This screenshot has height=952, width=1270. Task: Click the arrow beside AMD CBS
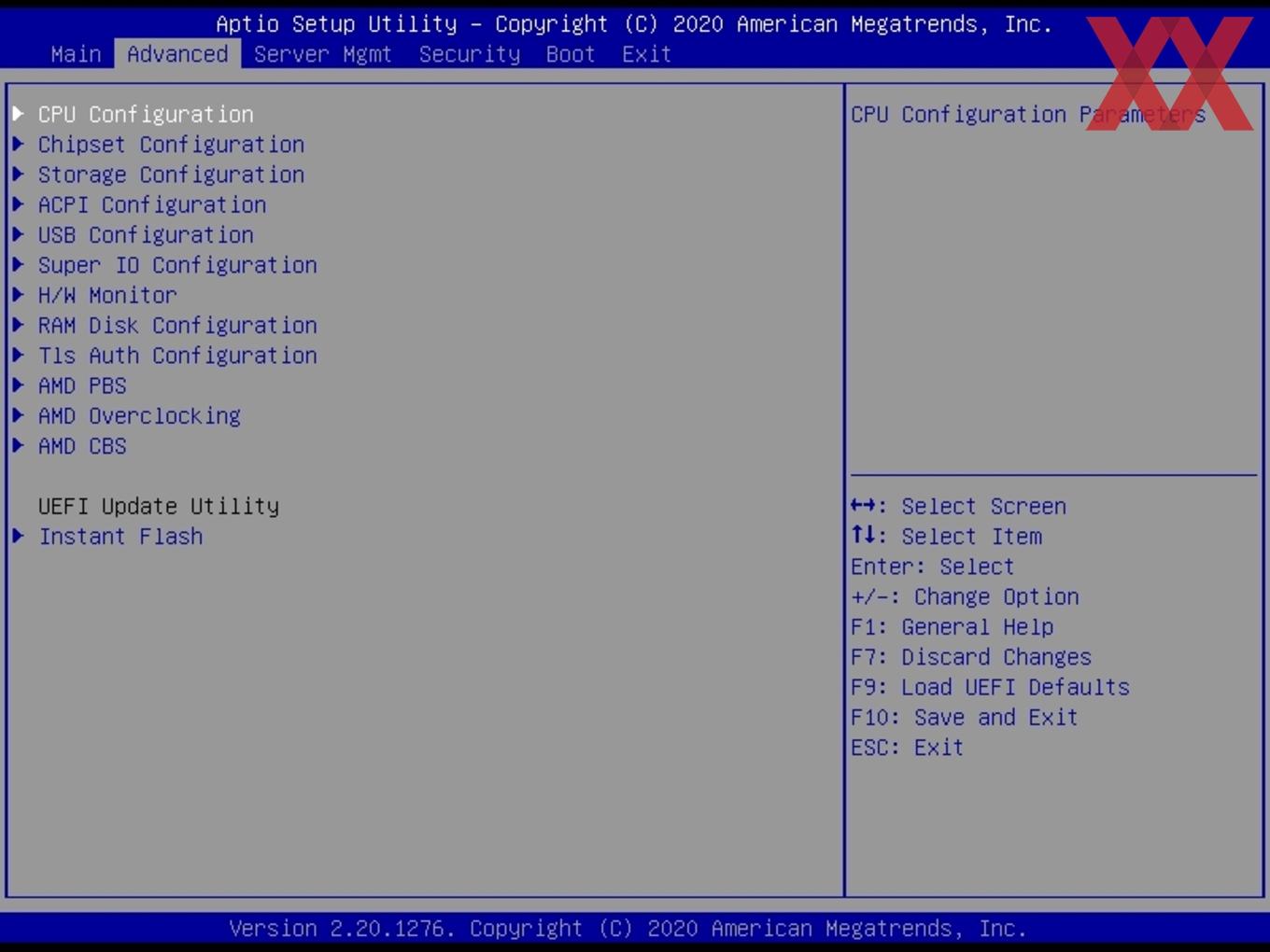[x=18, y=446]
